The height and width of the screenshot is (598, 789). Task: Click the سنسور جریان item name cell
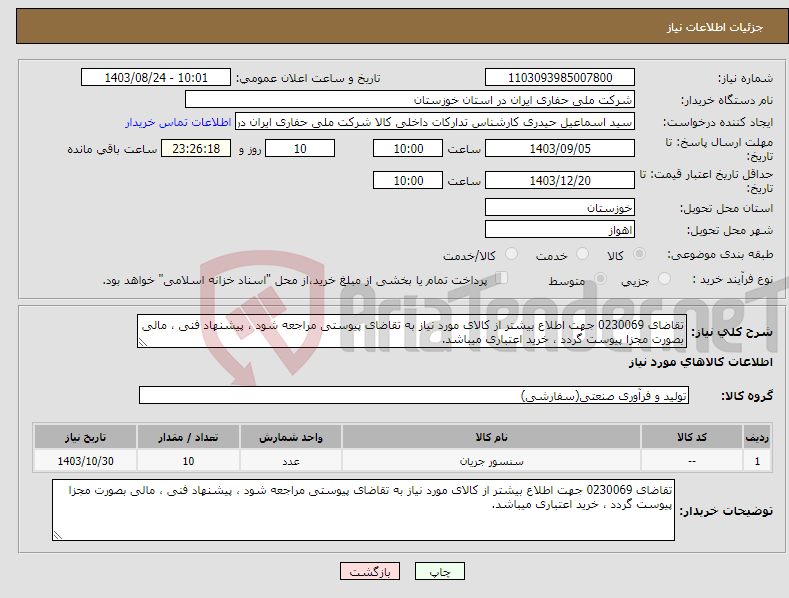point(491,461)
